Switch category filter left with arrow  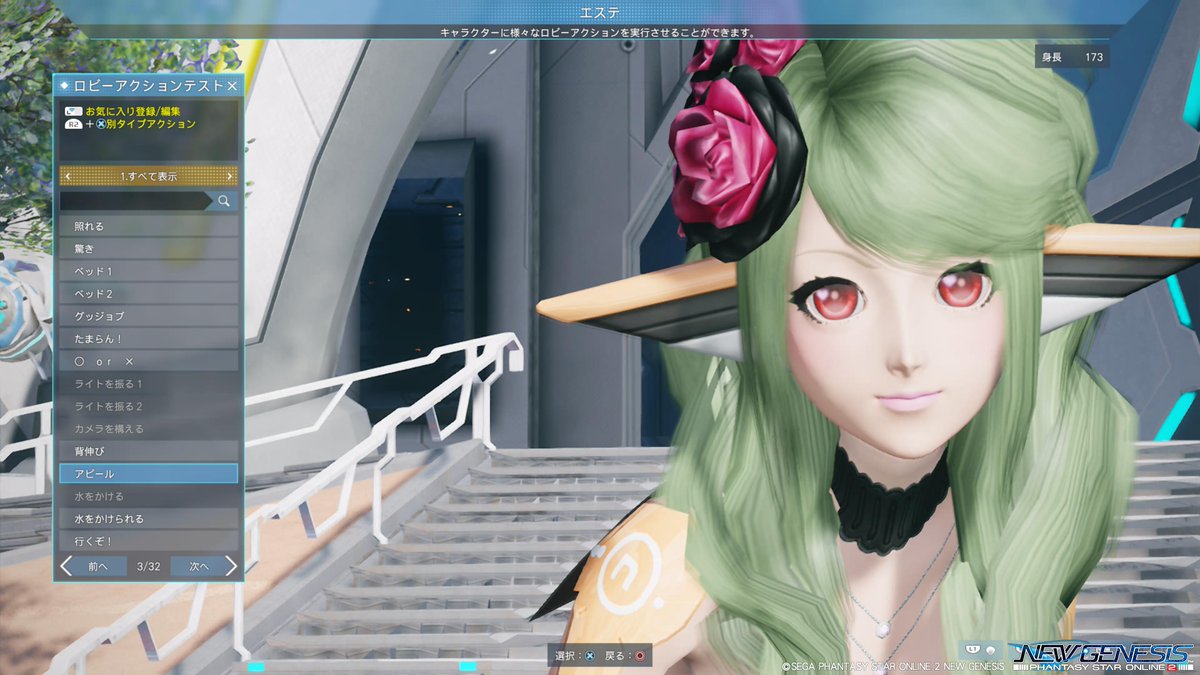(67, 176)
